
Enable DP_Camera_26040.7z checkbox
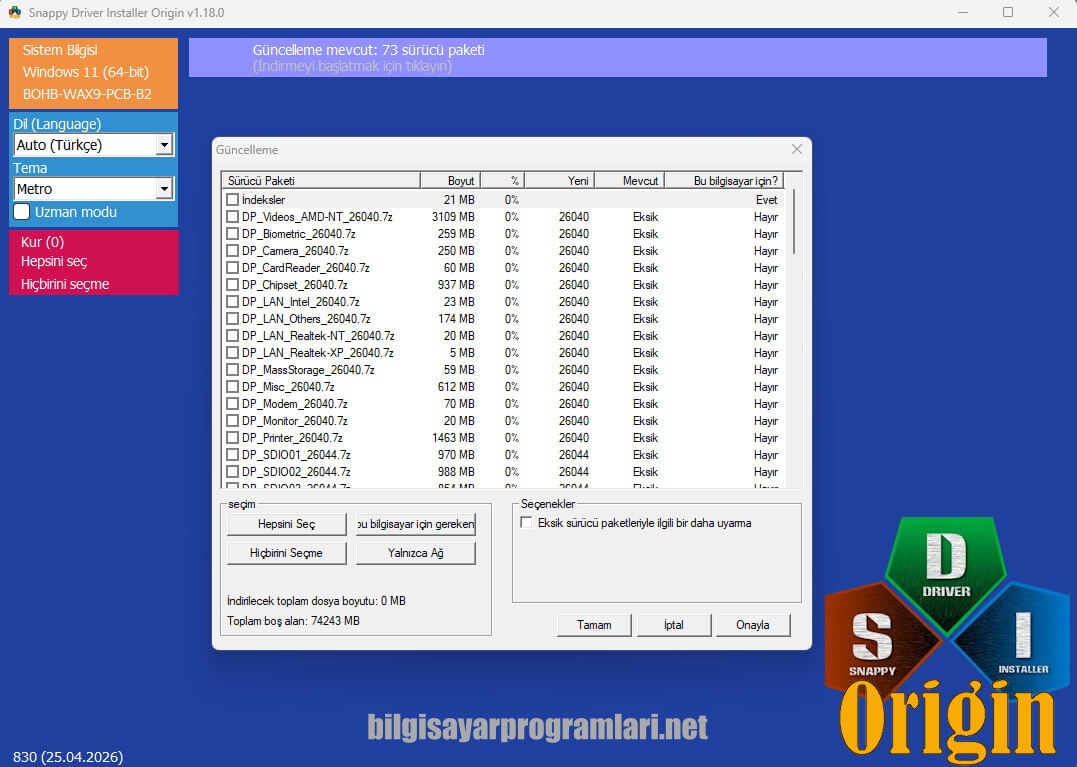coord(232,251)
